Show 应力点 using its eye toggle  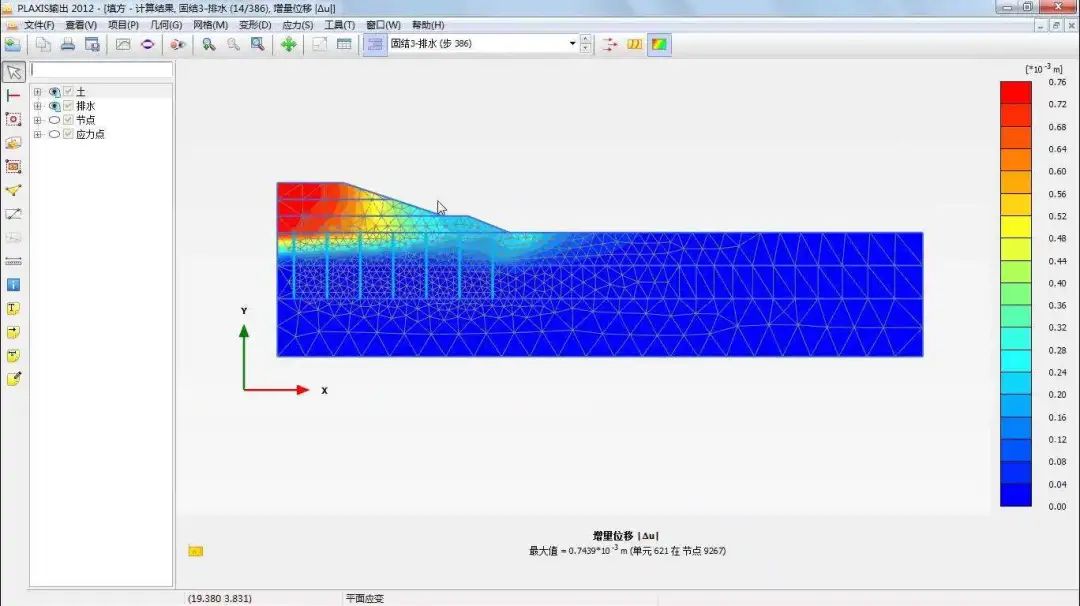point(54,134)
